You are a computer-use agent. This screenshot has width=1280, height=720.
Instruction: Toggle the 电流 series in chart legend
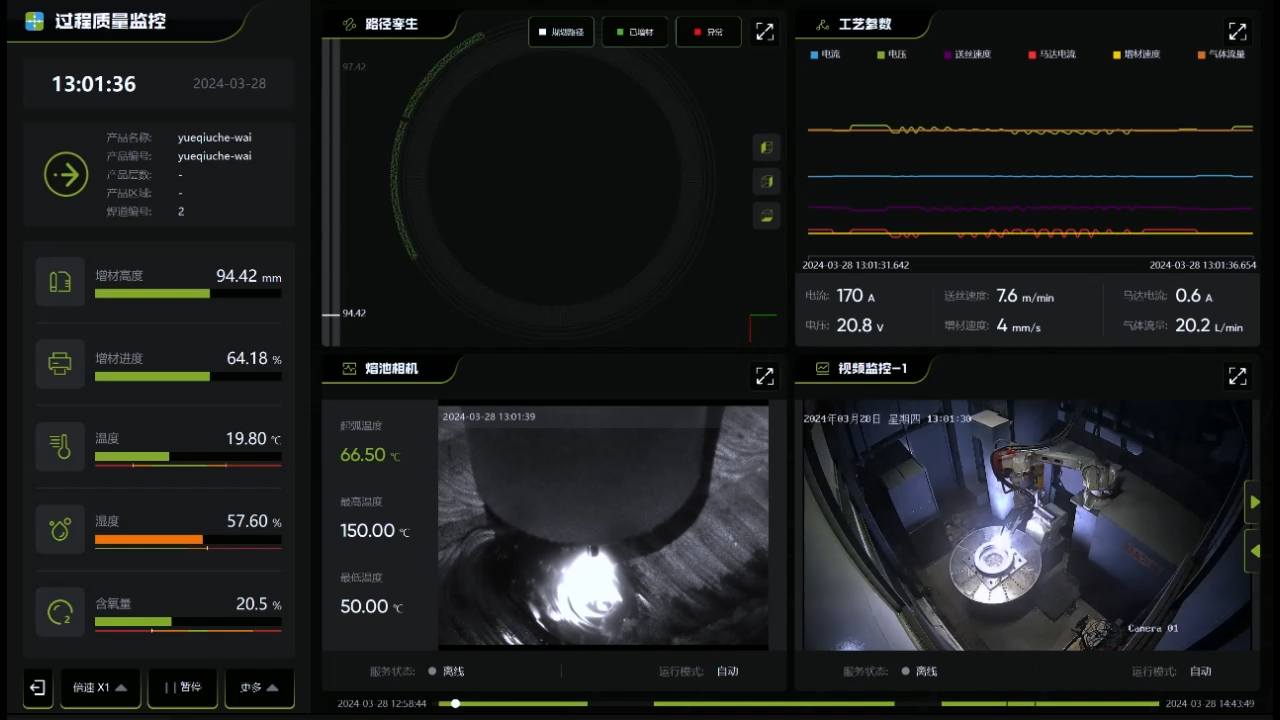(825, 54)
